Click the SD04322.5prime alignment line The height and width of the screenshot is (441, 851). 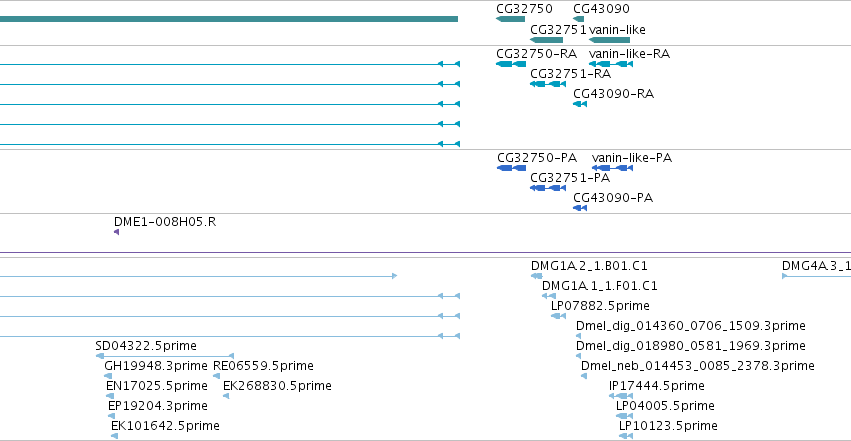[x=164, y=356]
